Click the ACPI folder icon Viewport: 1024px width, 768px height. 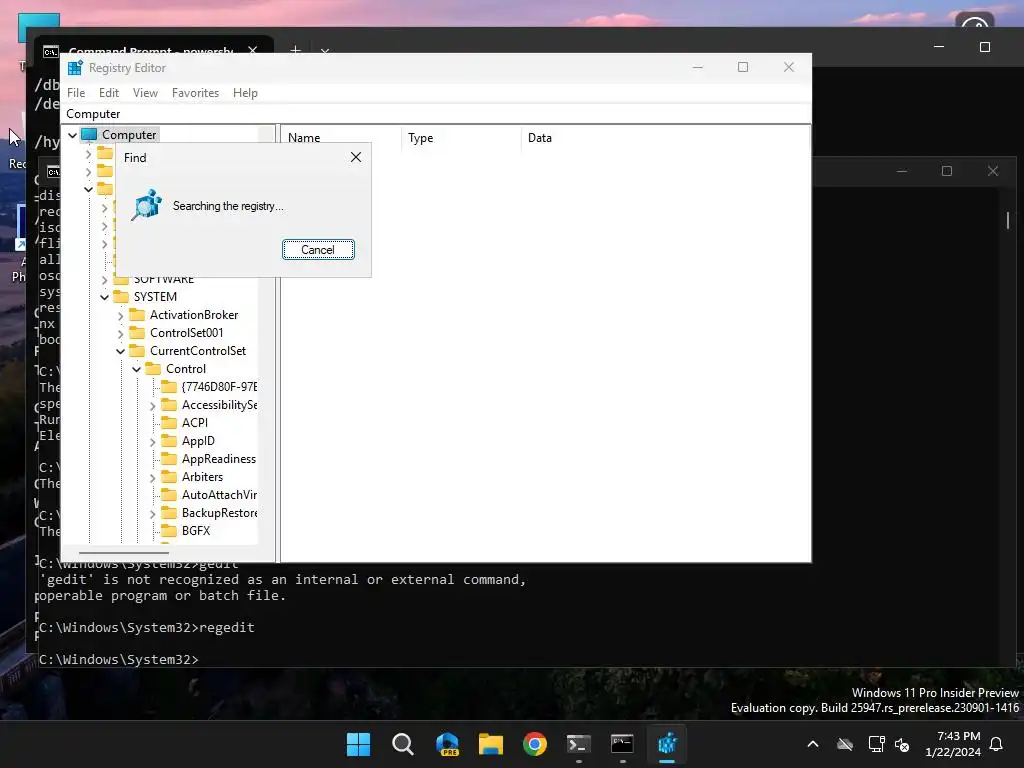(169, 423)
